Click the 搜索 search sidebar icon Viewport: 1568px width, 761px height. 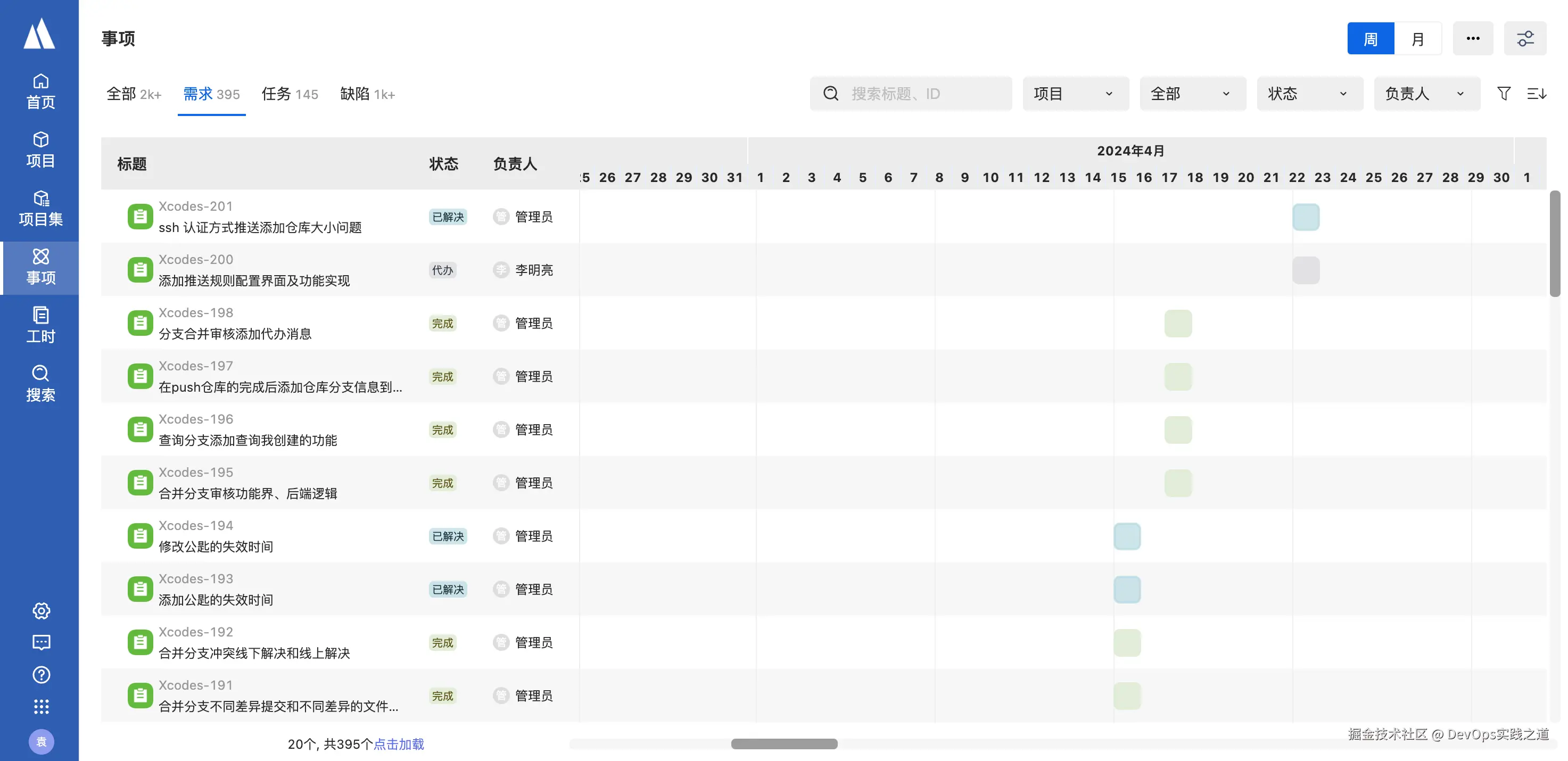[40, 383]
